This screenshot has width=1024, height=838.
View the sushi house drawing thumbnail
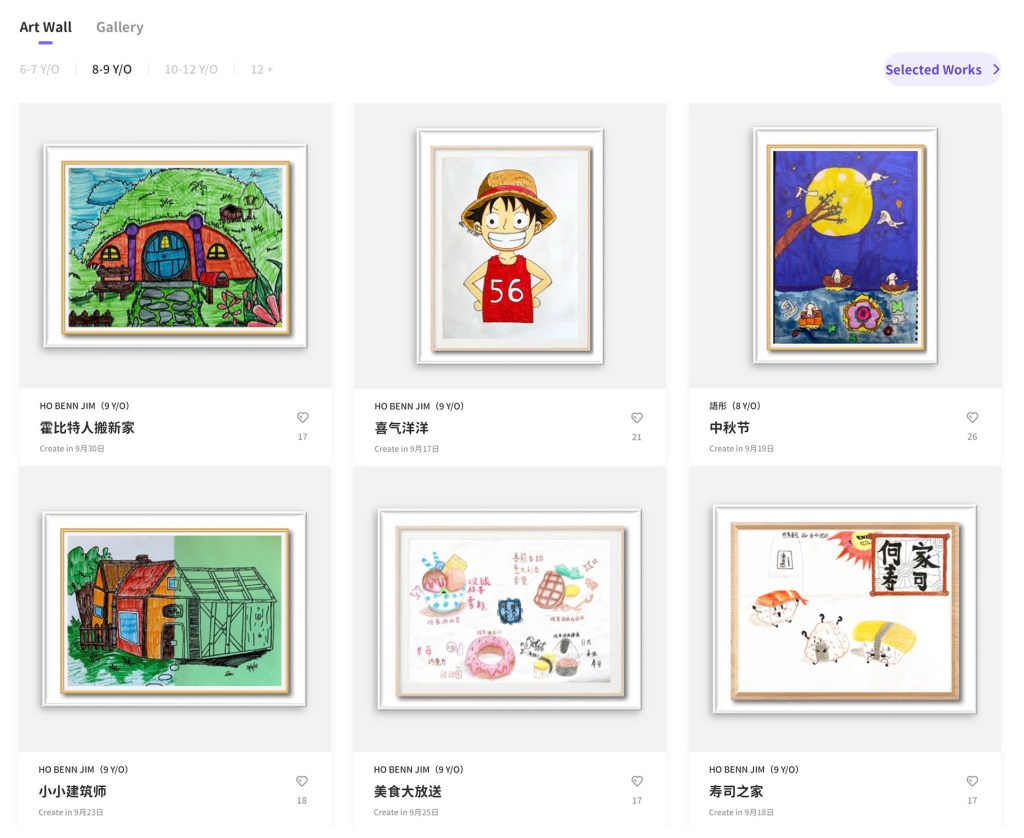click(845, 609)
